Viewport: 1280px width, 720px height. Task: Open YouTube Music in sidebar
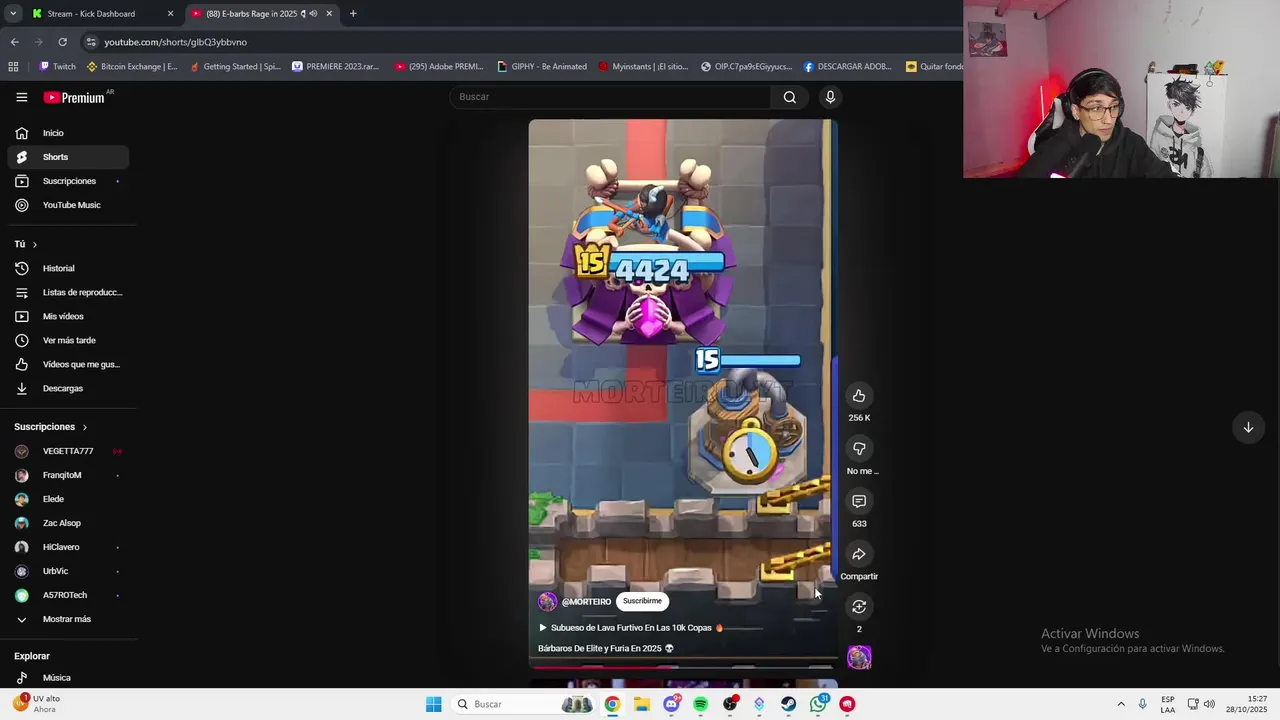tap(68, 205)
